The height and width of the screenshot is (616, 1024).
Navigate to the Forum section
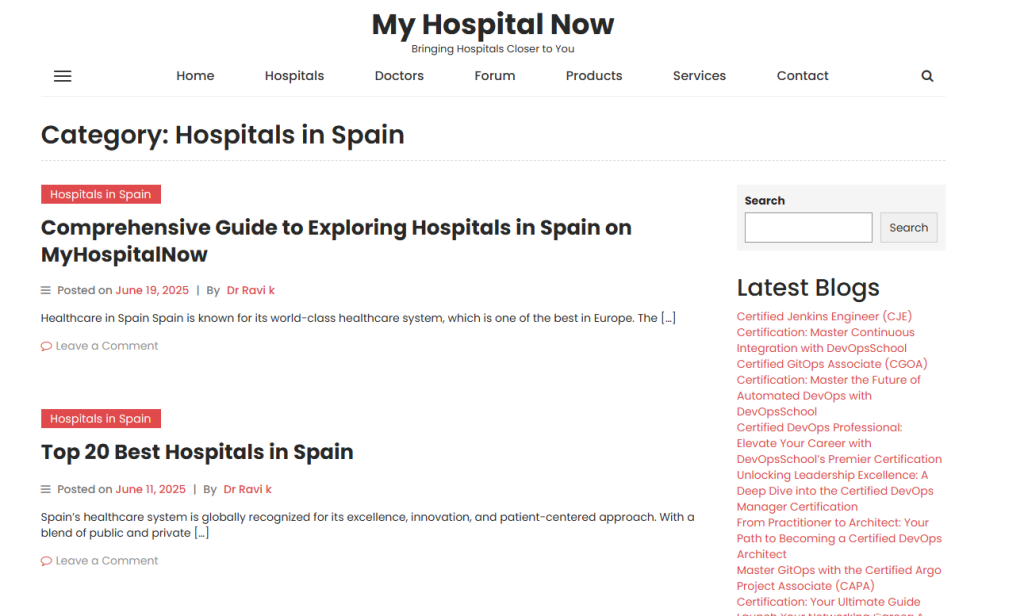494,76
